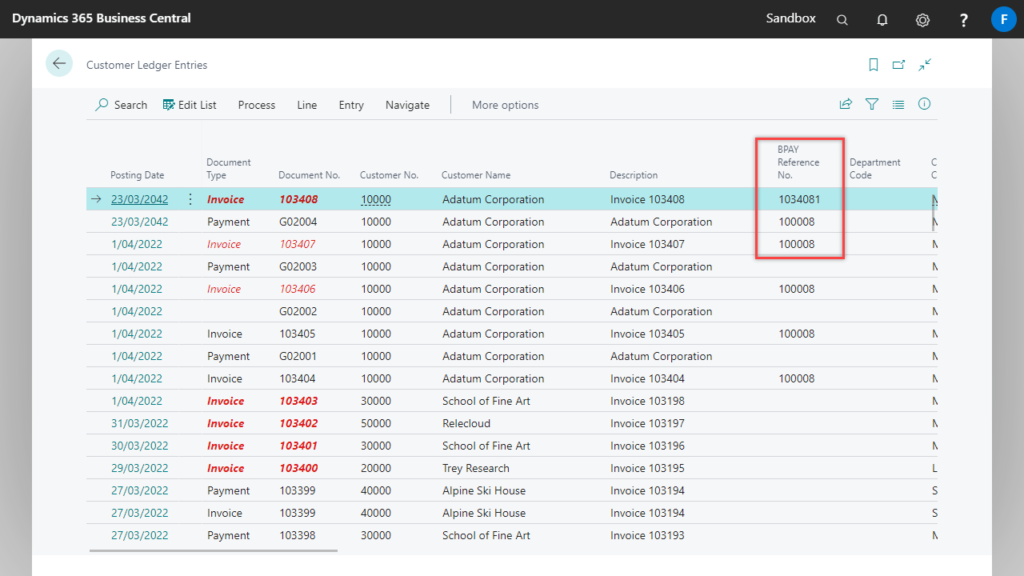The image size is (1024, 576).
Task: Switch list layout using the list view icon
Action: [x=896, y=103]
